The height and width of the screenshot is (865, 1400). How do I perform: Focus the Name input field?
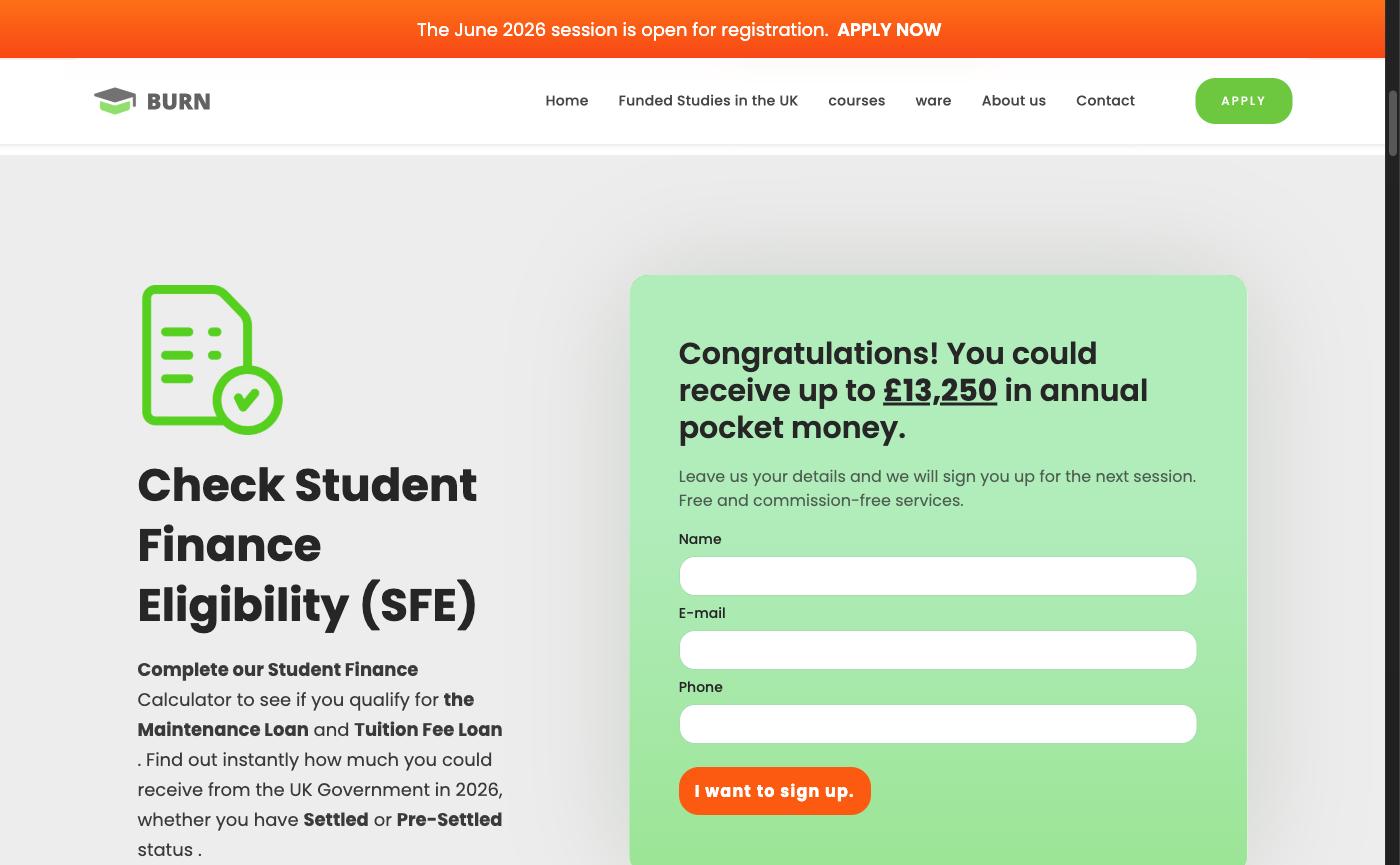point(937,576)
